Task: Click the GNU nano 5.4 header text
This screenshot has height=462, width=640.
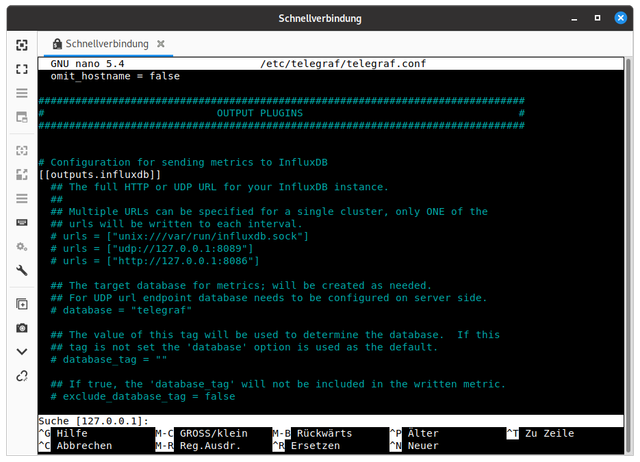Action: [x=87, y=64]
